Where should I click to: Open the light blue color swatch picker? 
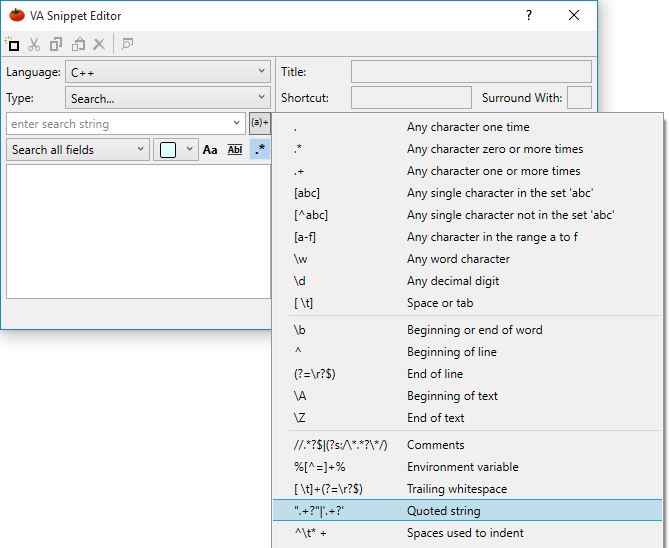tap(177, 150)
